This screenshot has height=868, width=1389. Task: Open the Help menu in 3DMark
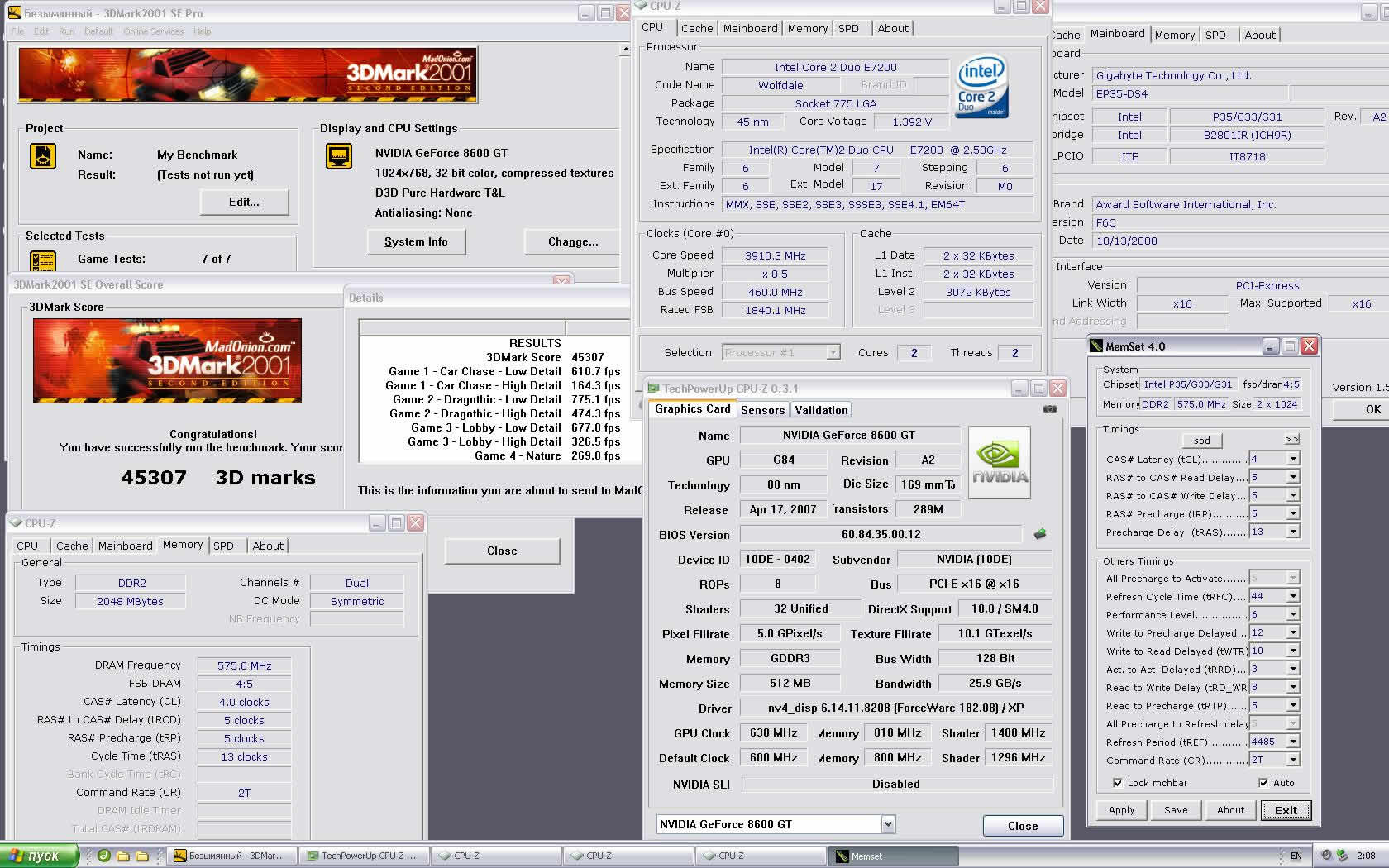click(x=203, y=31)
